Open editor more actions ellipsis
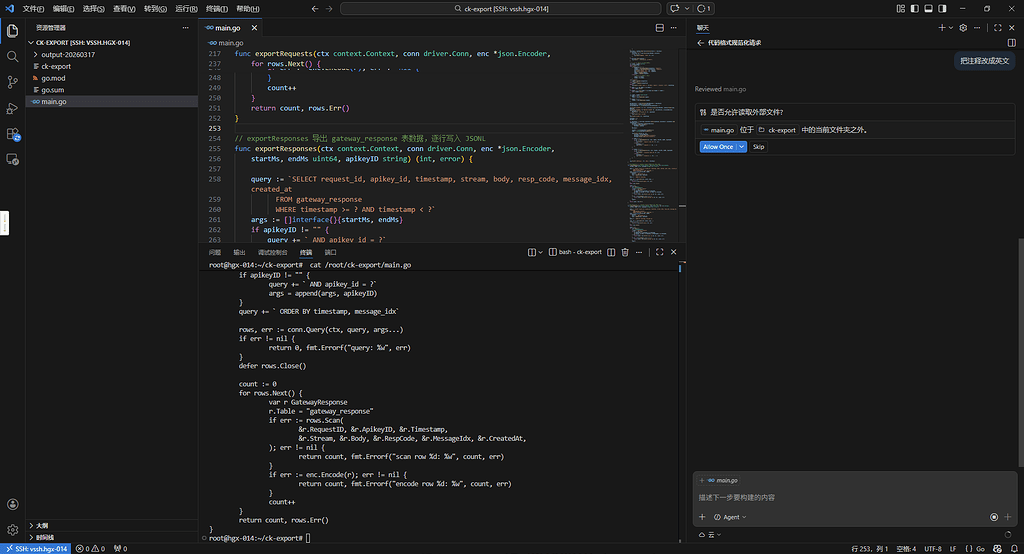1024x554 pixels. 673,27
